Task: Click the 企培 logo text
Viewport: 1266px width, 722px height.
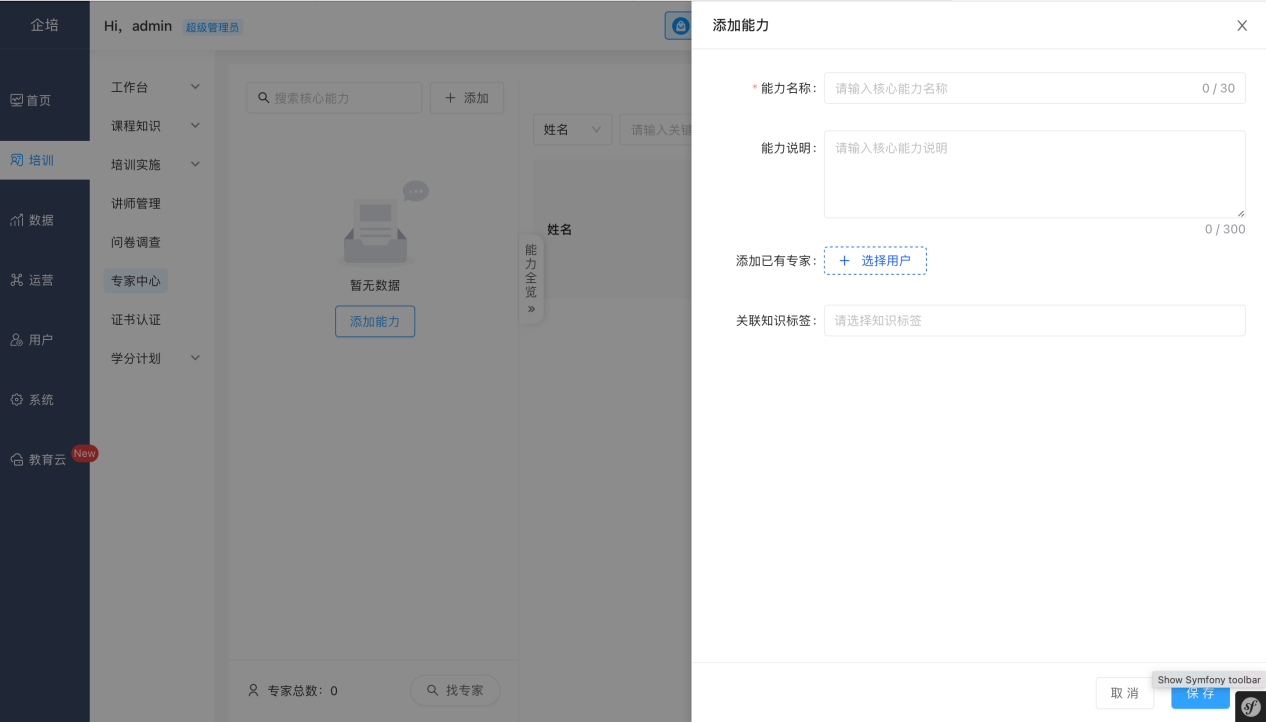Action: click(44, 25)
